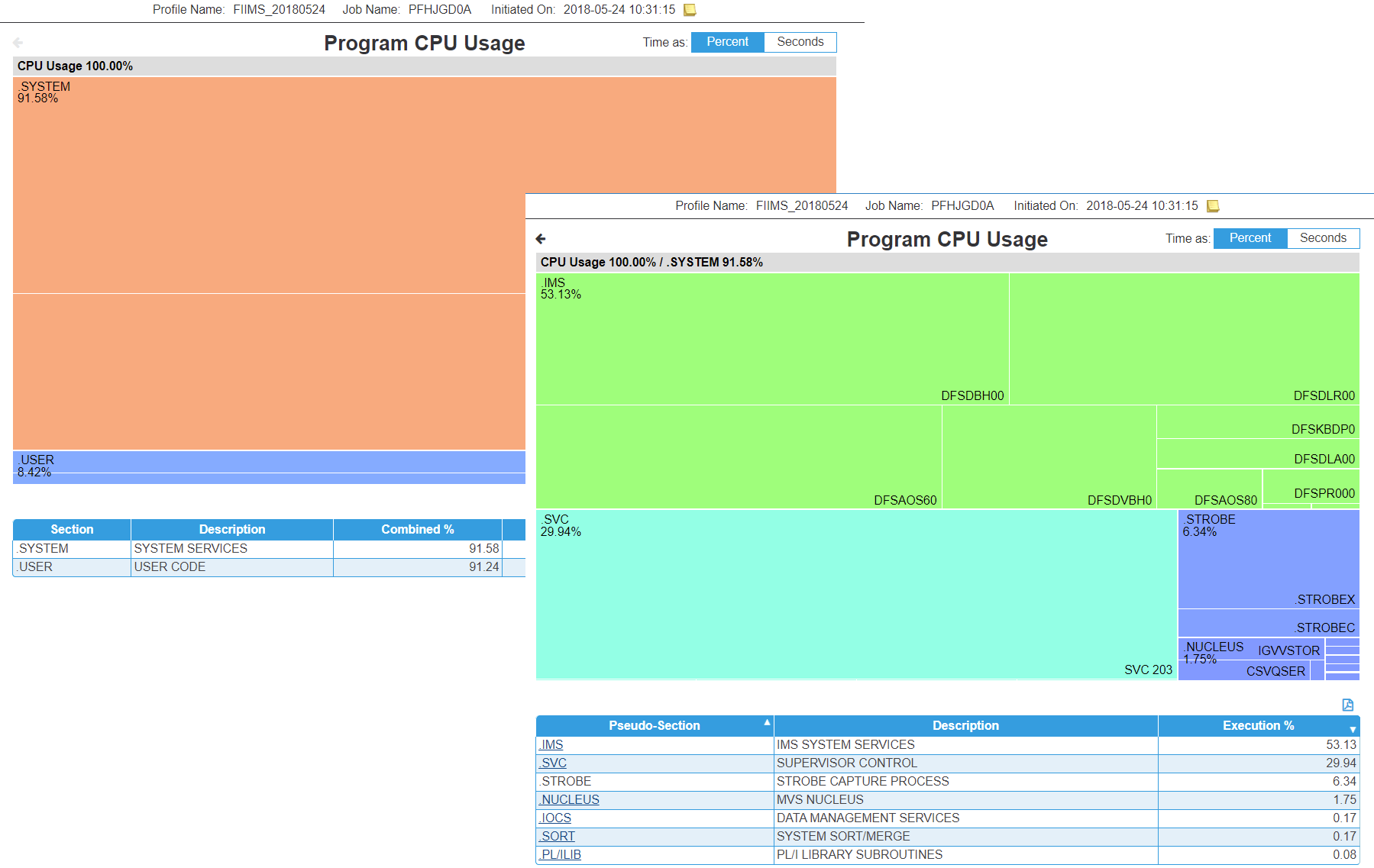Click the back arrow in the background CPU Usage view
Viewport: 1374px width, 868px height.
pos(18,43)
